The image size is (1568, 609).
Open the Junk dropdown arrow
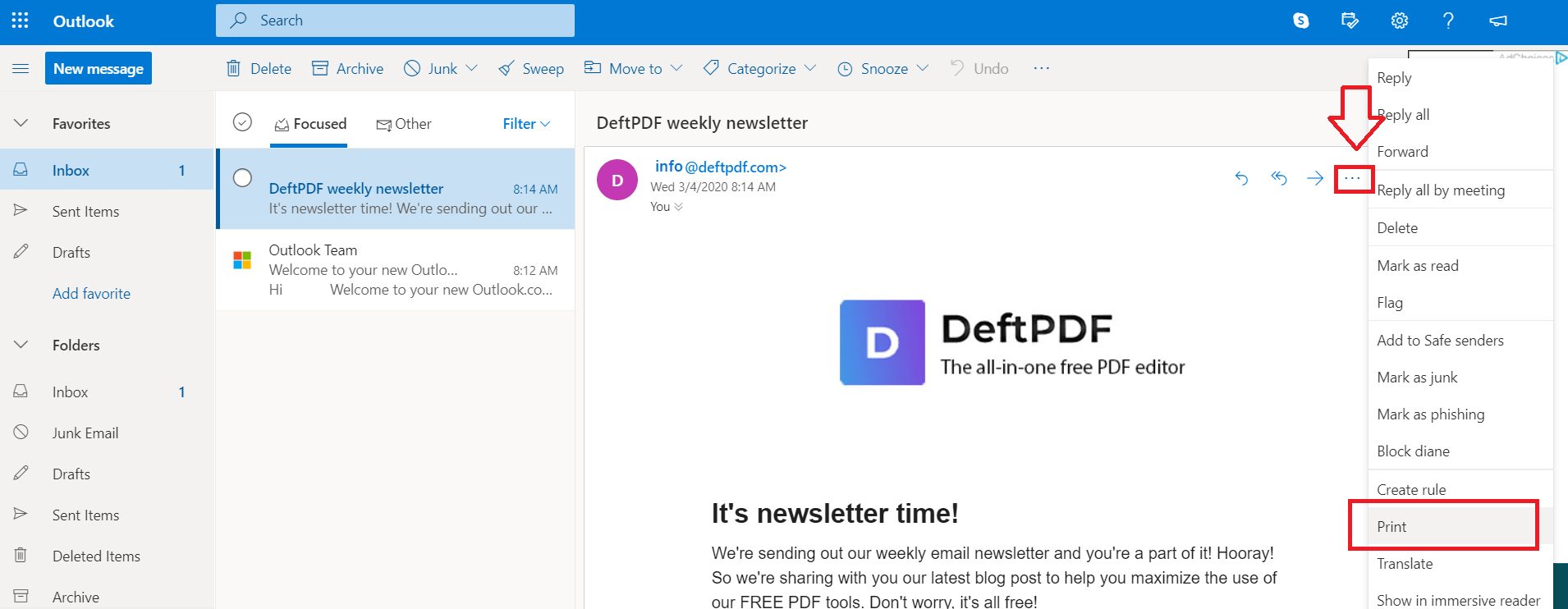471,68
